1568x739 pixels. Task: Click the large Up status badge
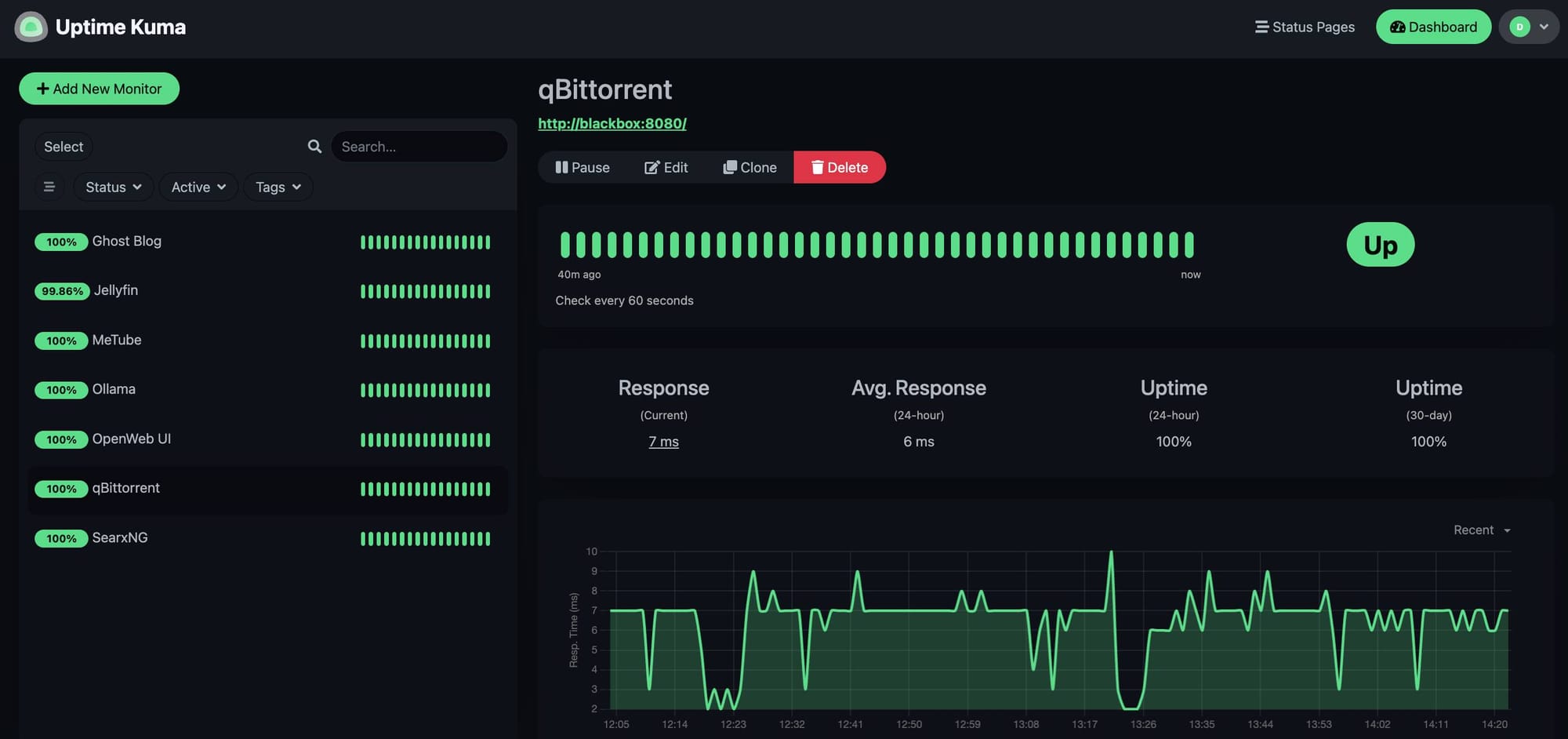coord(1381,245)
